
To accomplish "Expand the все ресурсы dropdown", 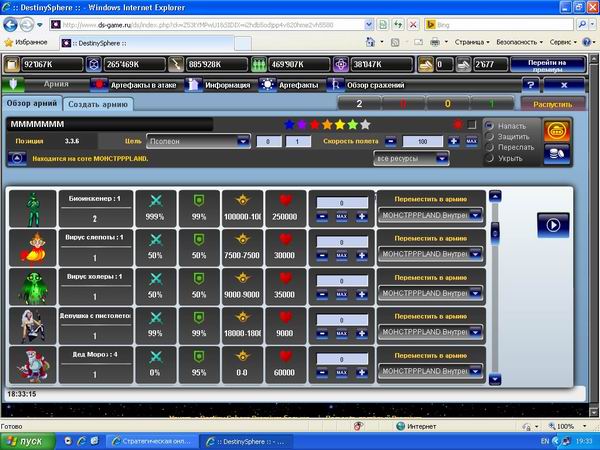I will pos(409,158).
